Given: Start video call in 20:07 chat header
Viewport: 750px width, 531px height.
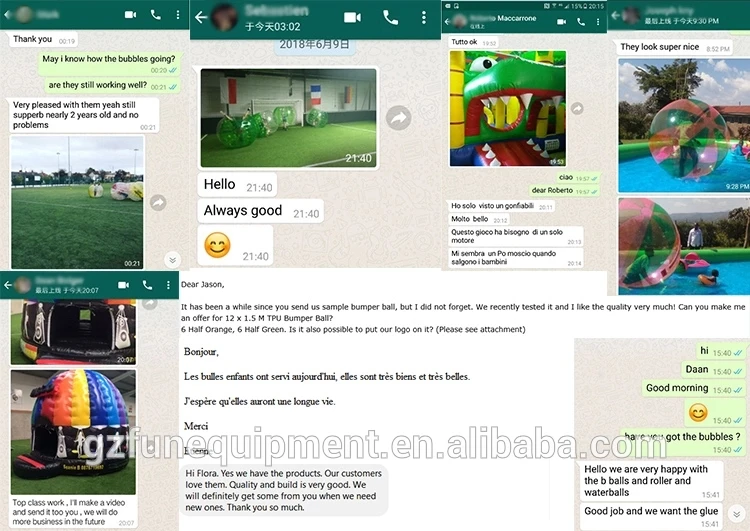Looking at the screenshot, I should (x=123, y=285).
